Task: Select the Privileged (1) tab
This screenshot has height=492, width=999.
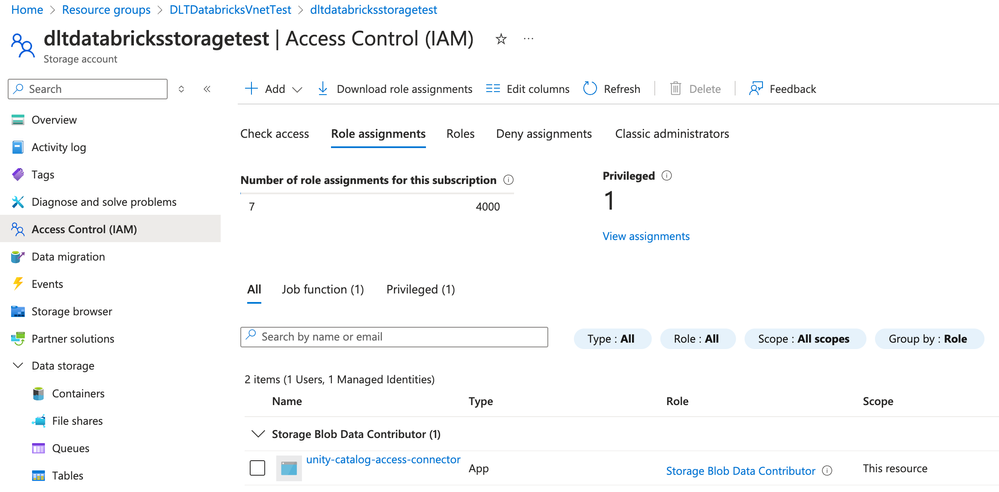Action: pyautogui.click(x=420, y=289)
